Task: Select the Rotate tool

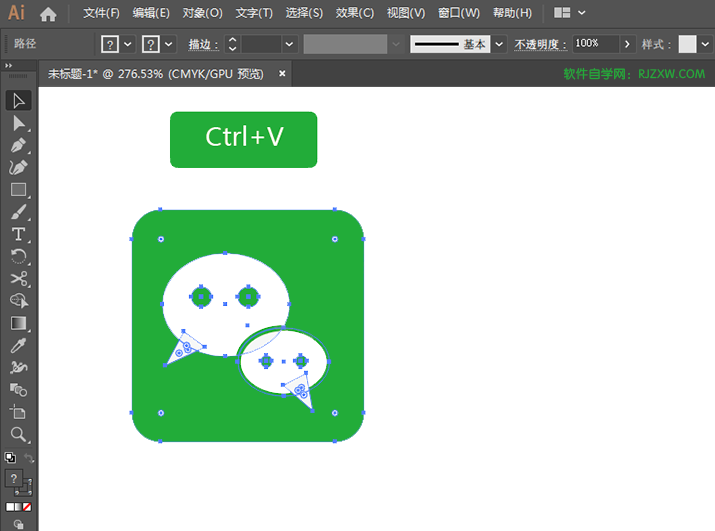Action: click(x=18, y=256)
